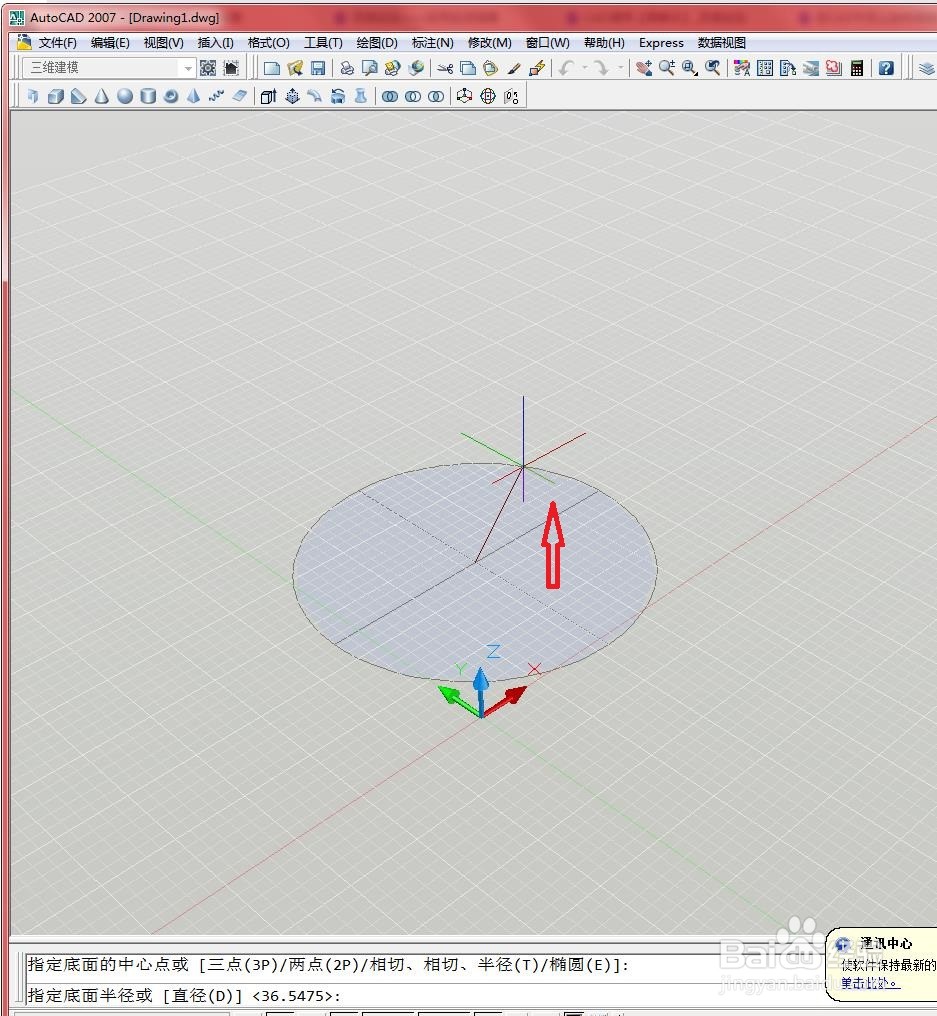
Task: Click the My Workspace house icon
Action: click(231, 68)
